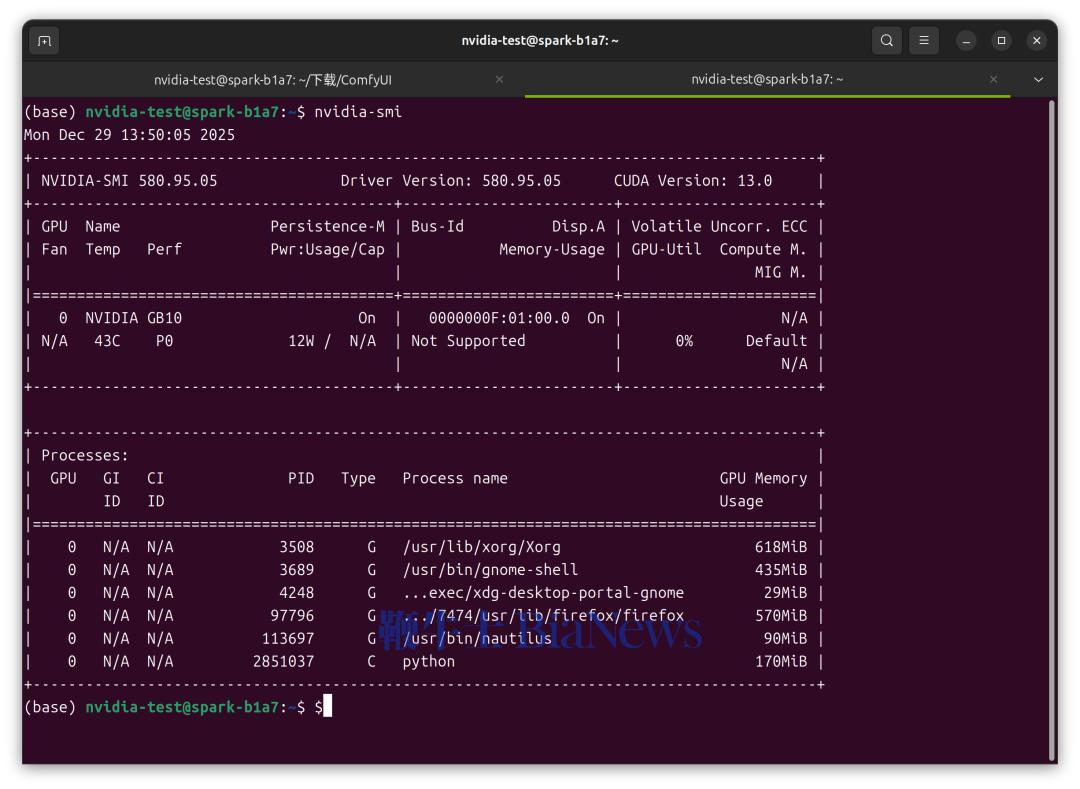
Task: Minimize the terminal window
Action: pos(966,41)
